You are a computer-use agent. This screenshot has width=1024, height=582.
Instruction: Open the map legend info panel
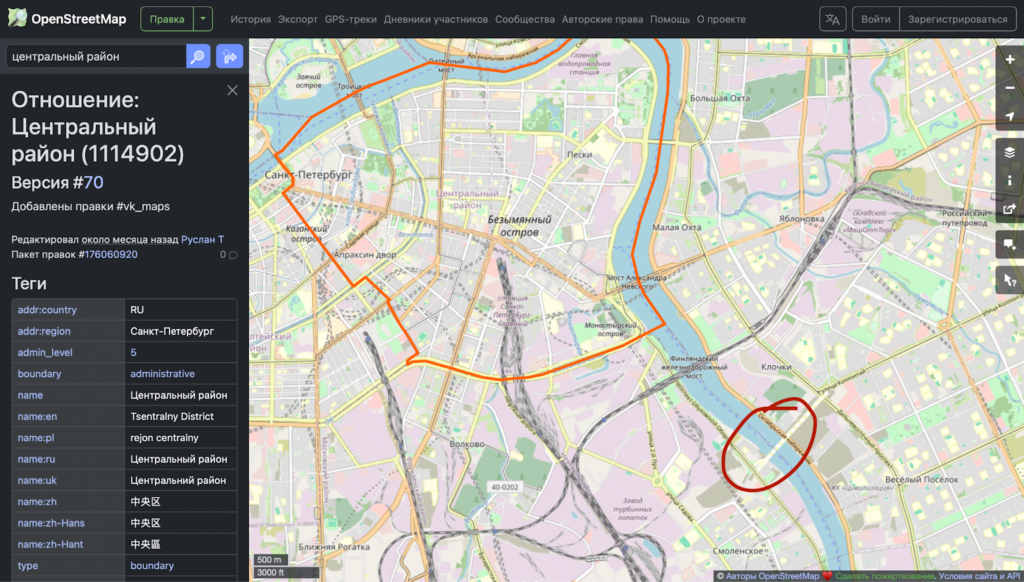click(1010, 180)
